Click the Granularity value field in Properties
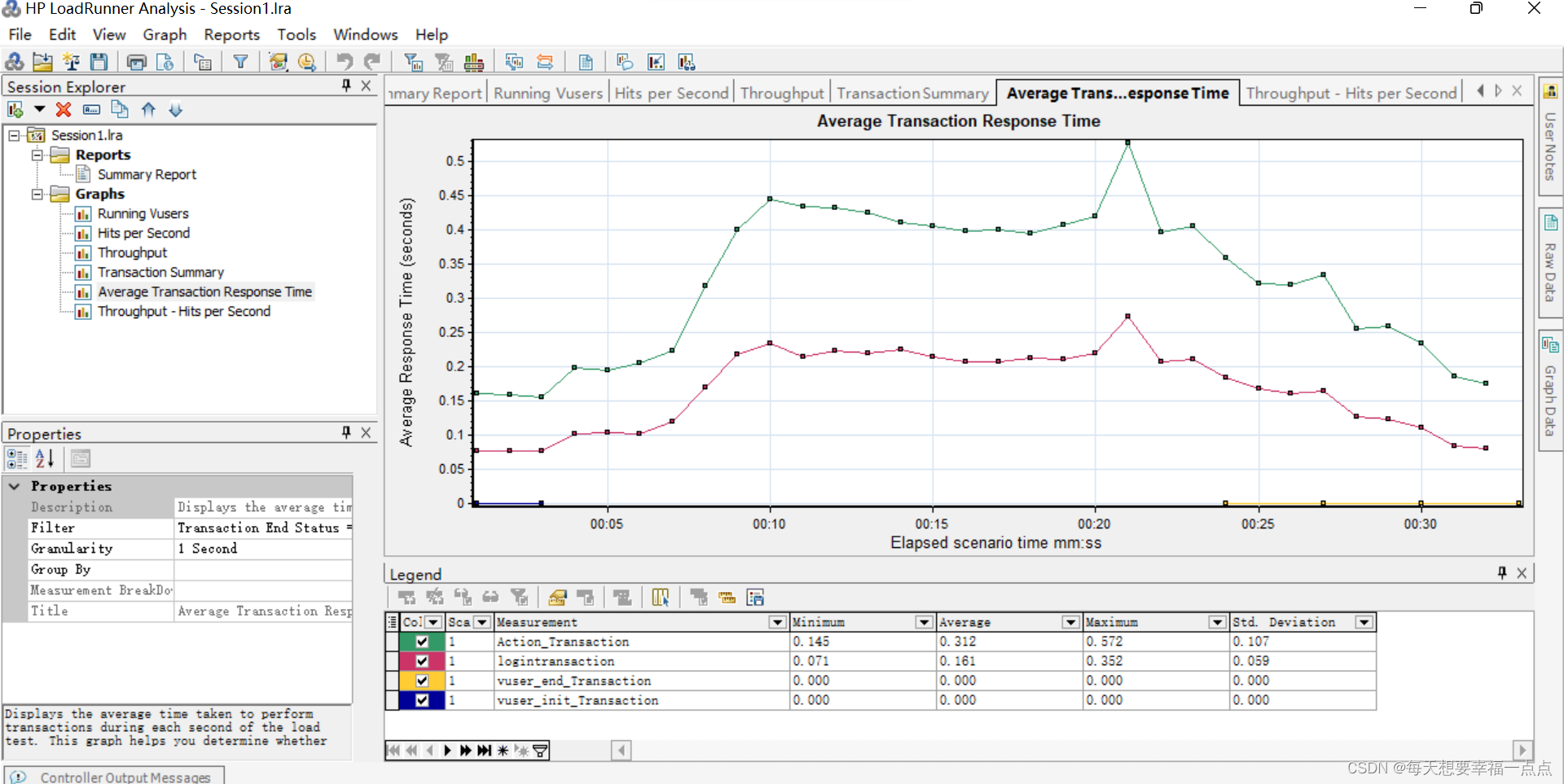The width and height of the screenshot is (1564, 784). (263, 549)
